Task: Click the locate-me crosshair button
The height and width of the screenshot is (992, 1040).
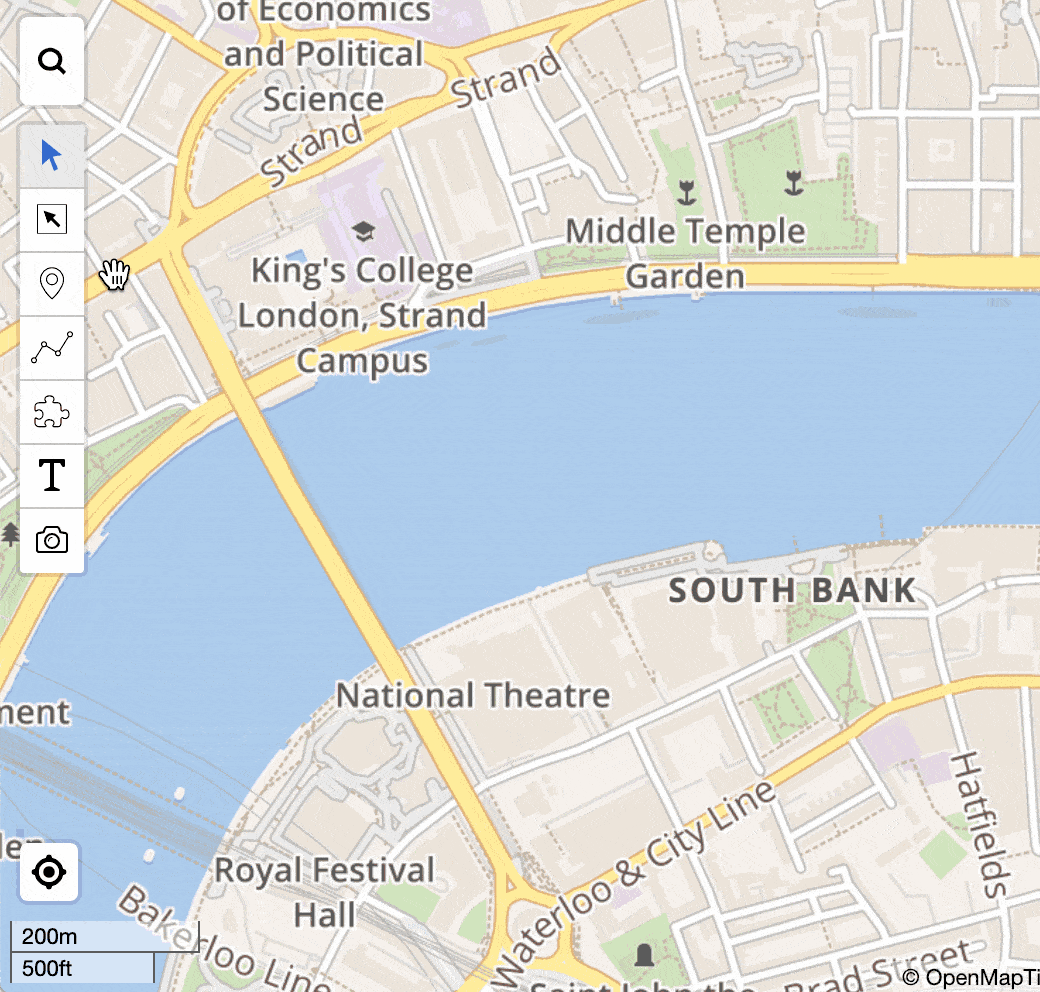Action: [49, 872]
